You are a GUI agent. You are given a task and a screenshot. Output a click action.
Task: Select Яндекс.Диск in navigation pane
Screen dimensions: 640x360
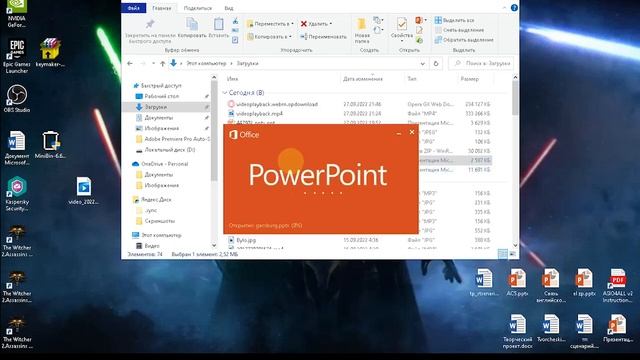pos(152,200)
